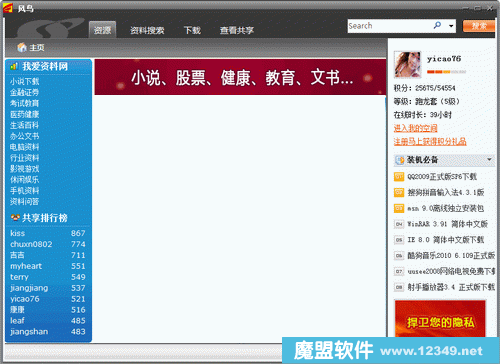
Task: Select the 手机资料 category
Action: (x=24, y=191)
